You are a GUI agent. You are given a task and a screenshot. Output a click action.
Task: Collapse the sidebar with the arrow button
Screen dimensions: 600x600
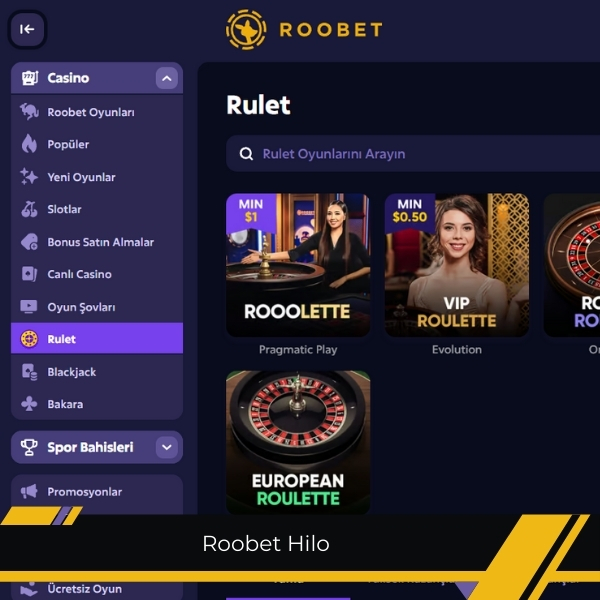click(x=27, y=29)
